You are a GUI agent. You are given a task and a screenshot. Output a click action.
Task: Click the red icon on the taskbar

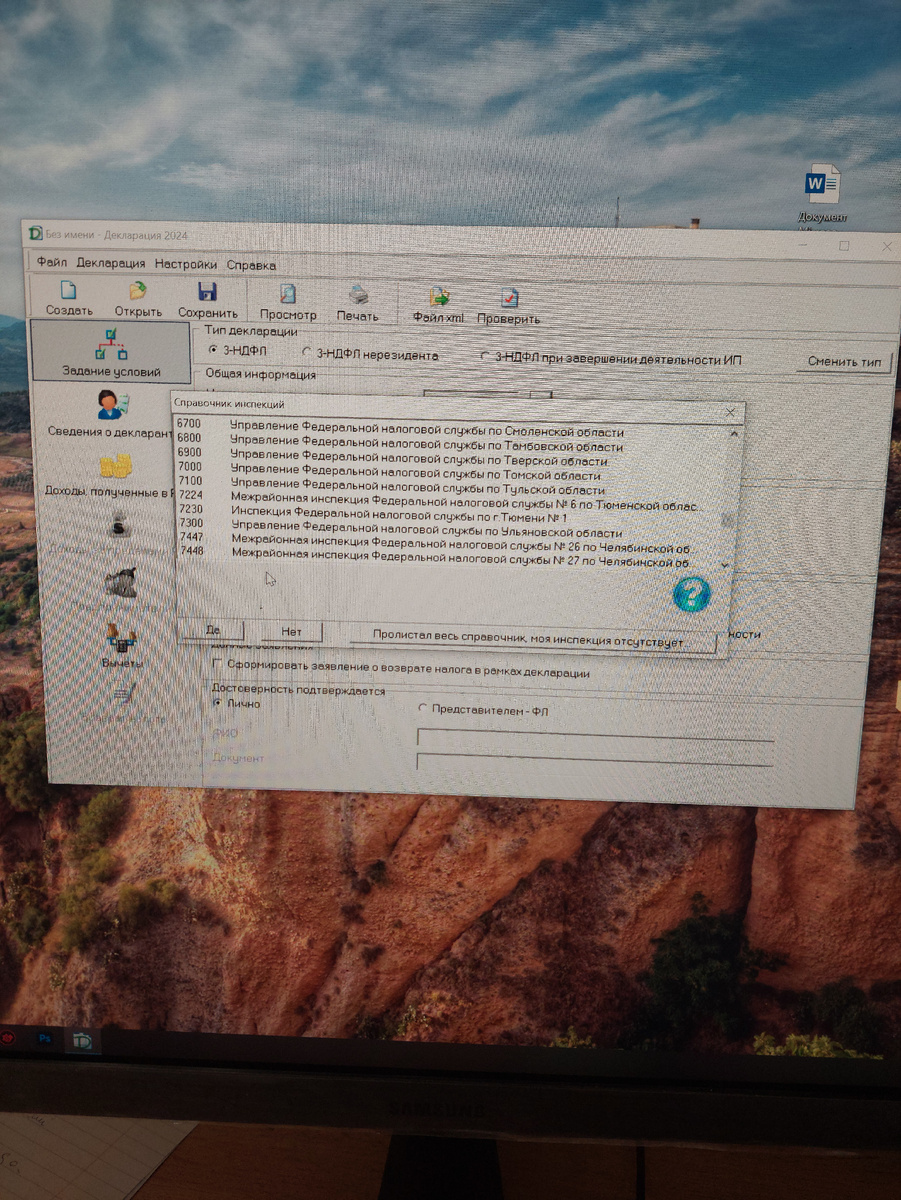[x=8, y=1038]
